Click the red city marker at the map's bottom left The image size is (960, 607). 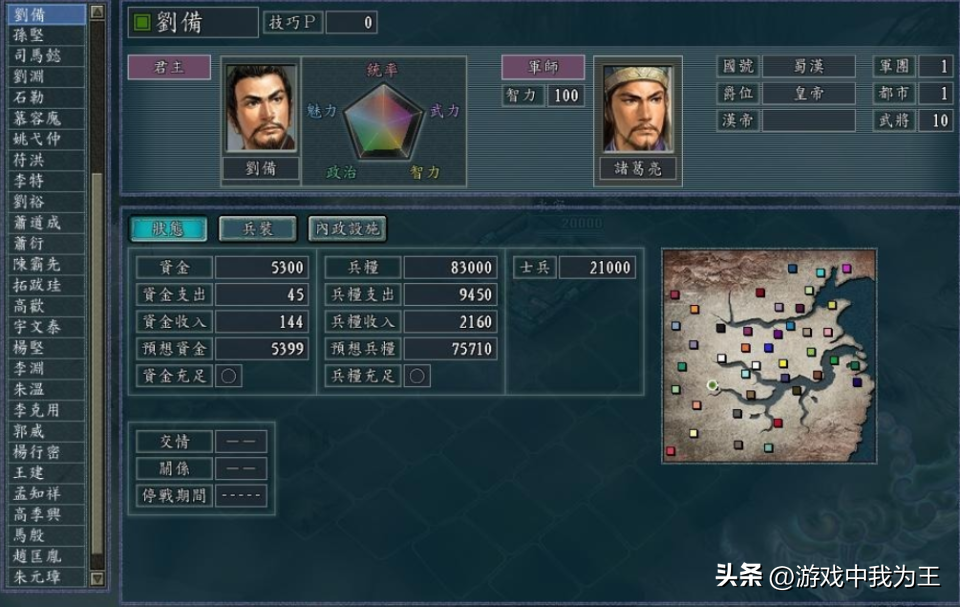point(671,451)
